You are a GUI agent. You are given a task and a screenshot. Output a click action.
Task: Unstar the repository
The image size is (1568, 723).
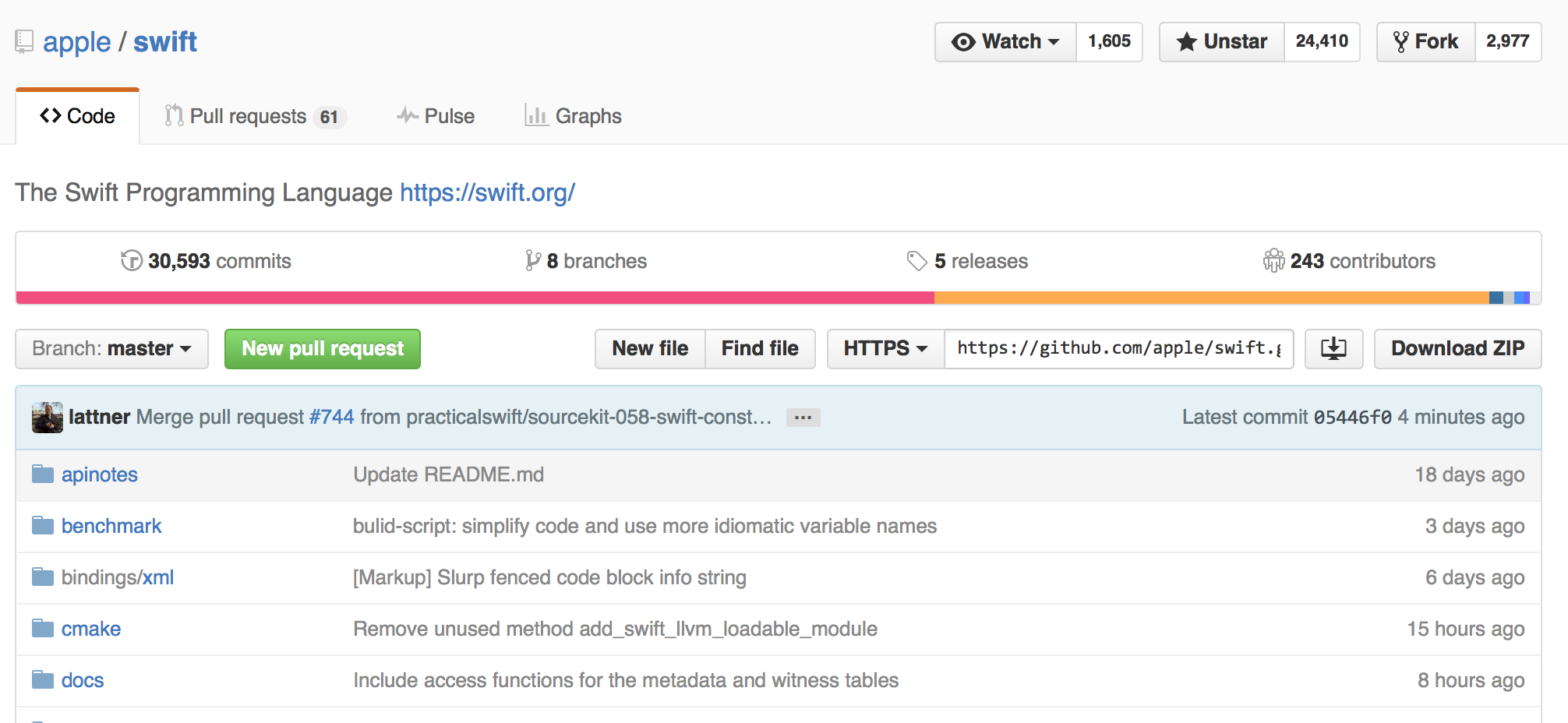[1221, 41]
